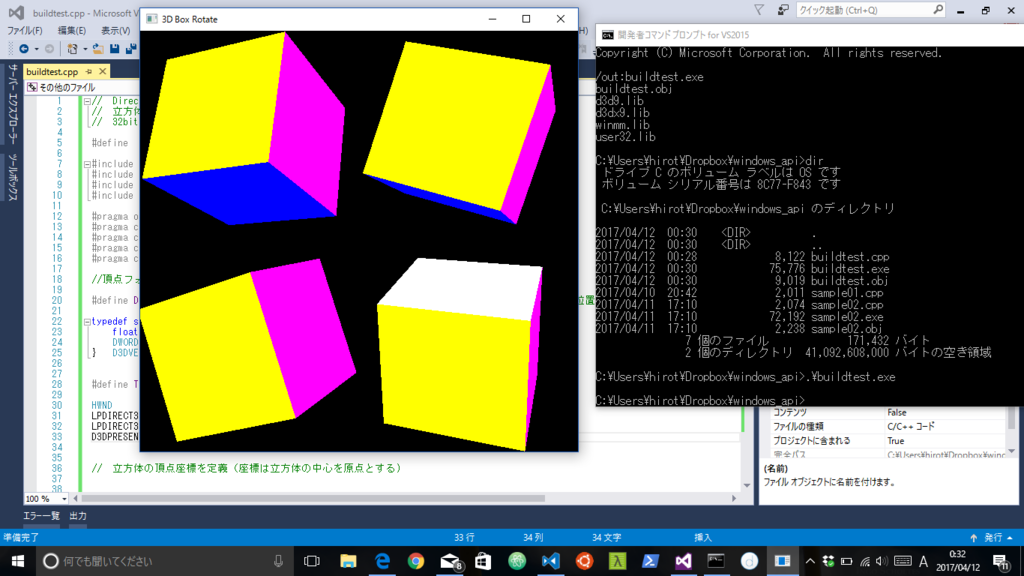1024x576 pixels.
Task: Click the command prompt title bar icon
Action: [607, 35]
